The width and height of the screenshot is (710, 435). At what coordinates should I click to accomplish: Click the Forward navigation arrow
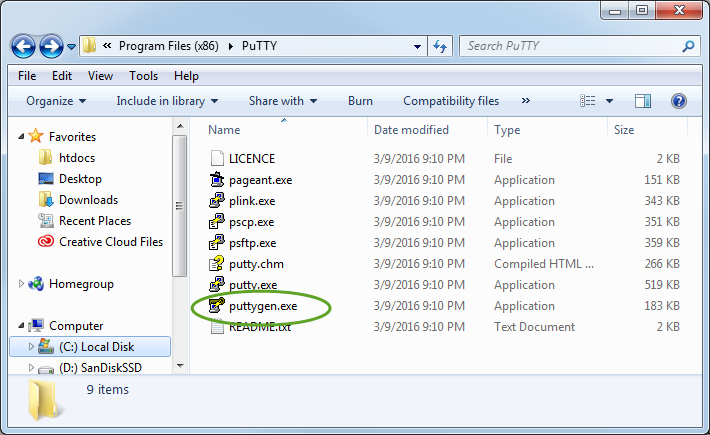pos(51,46)
